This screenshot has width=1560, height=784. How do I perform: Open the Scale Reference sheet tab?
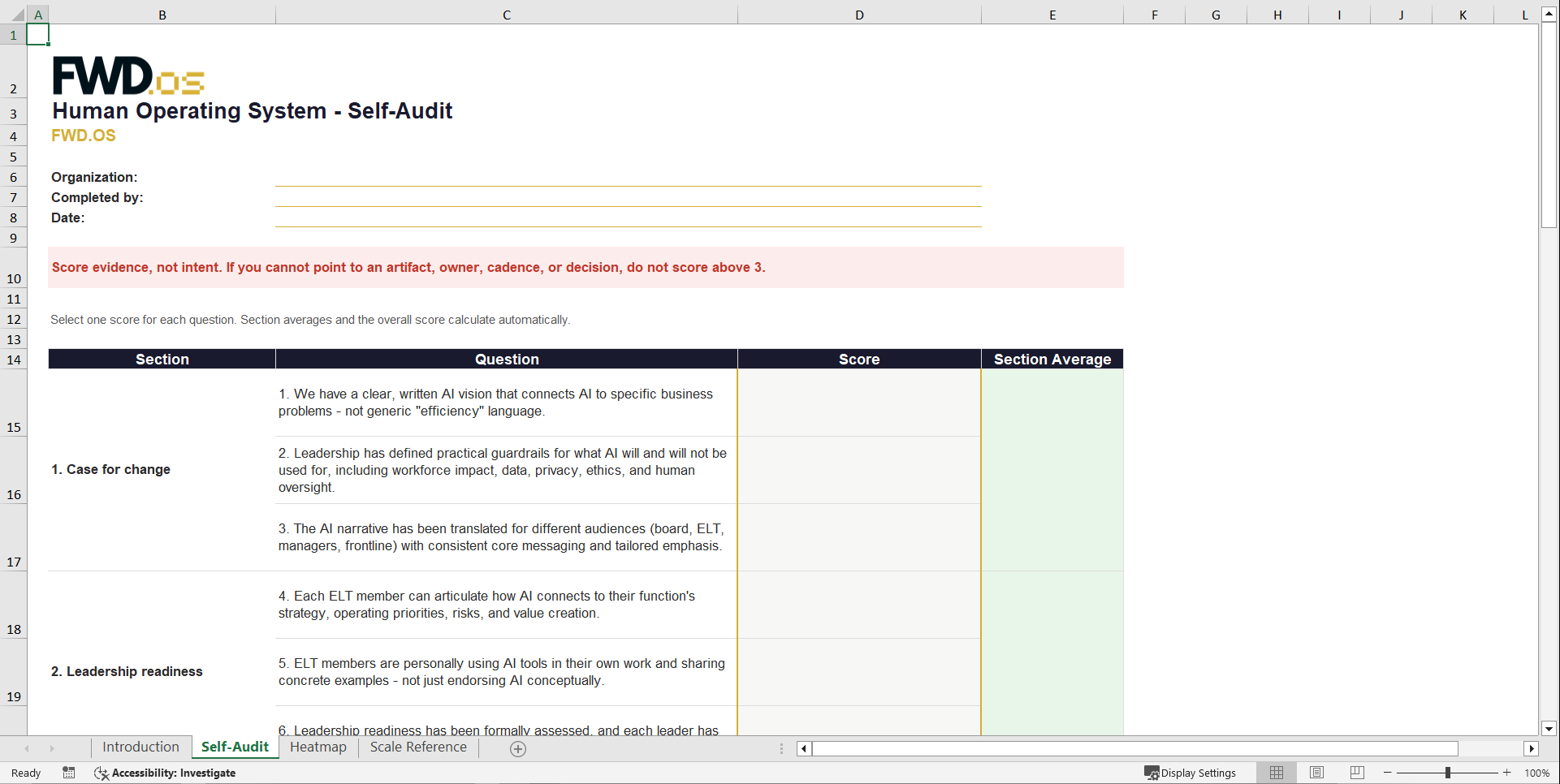pos(418,747)
